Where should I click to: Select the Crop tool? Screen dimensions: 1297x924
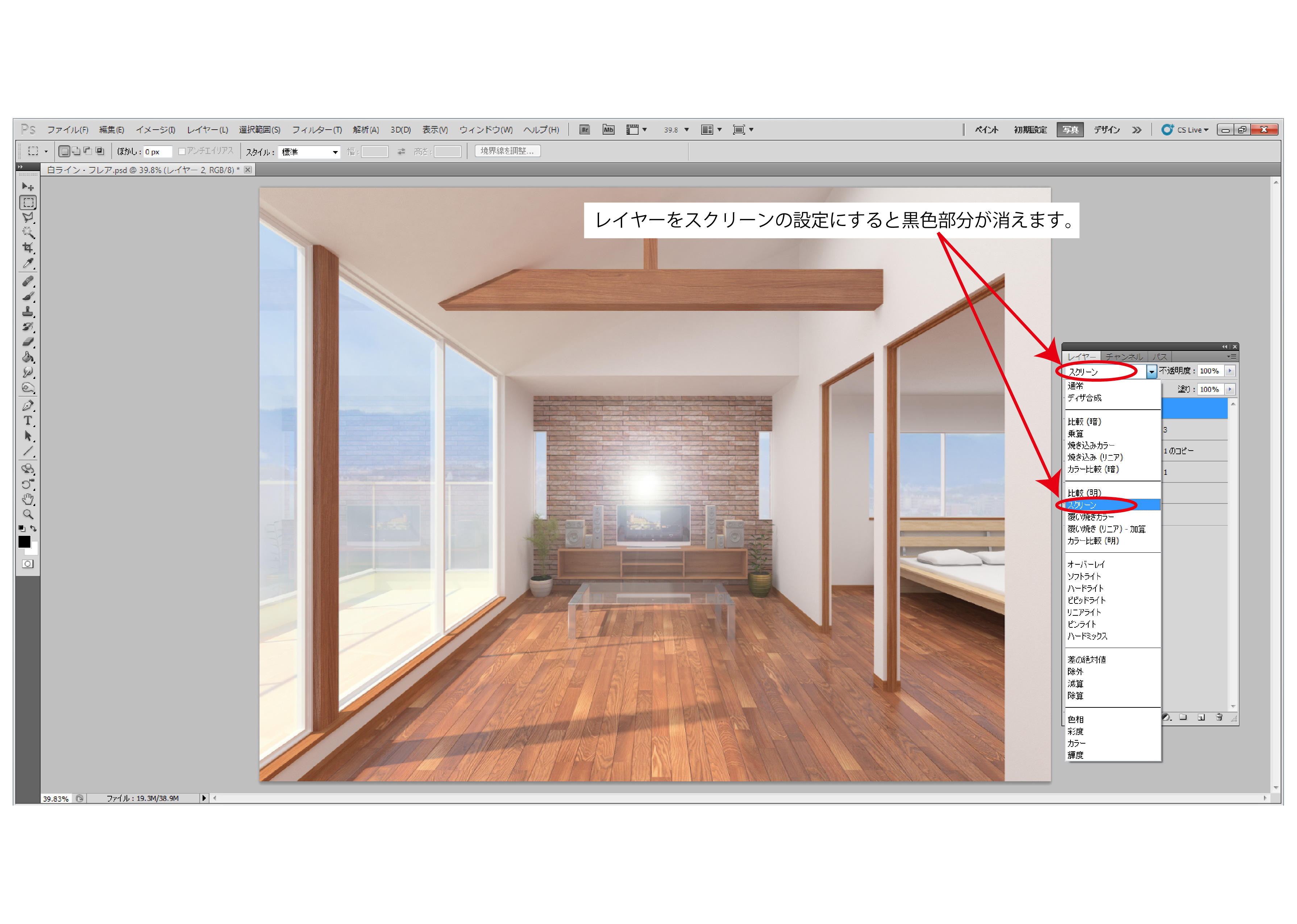coord(27,248)
